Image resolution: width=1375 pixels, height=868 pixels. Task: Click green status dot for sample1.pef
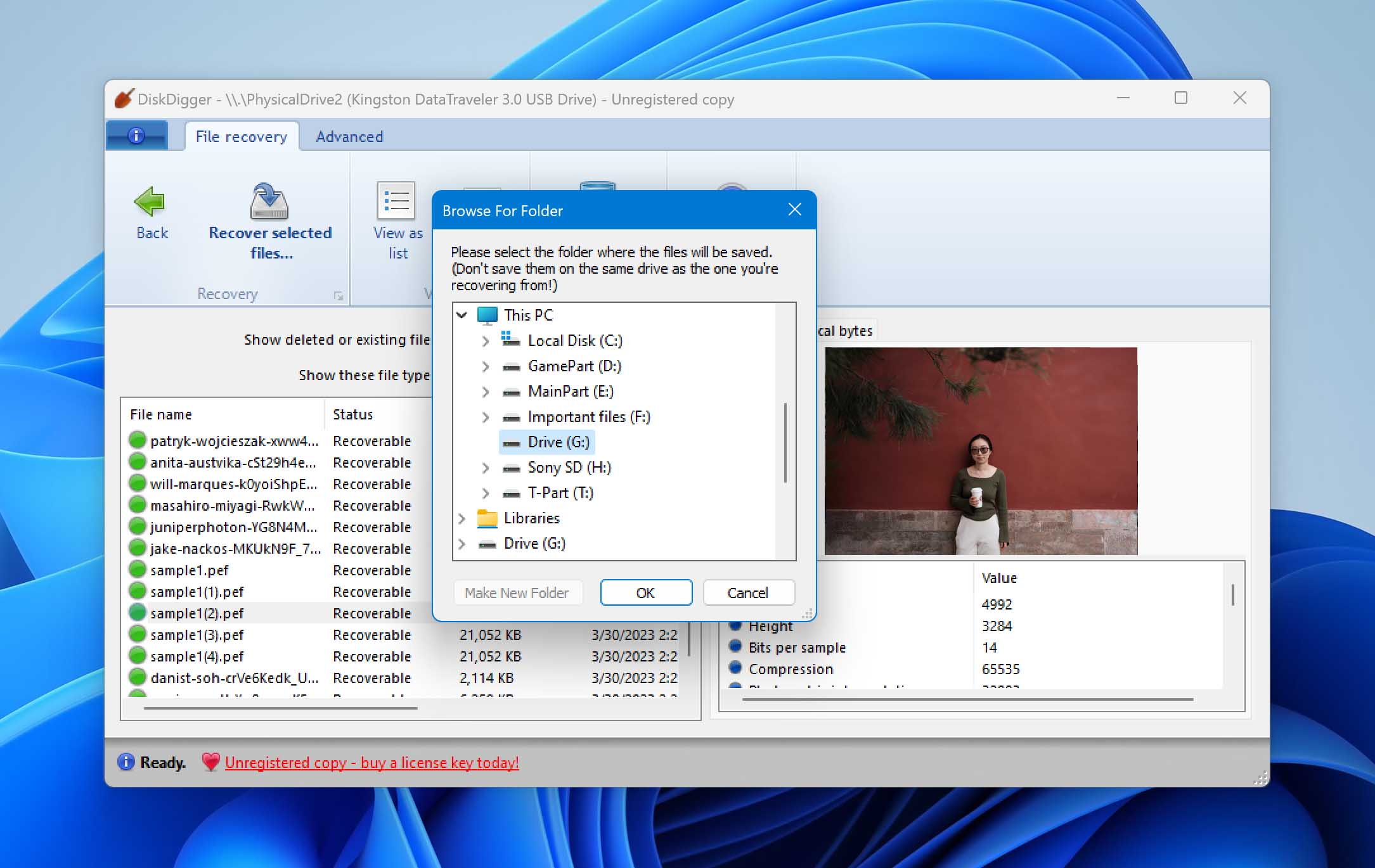pos(137,570)
